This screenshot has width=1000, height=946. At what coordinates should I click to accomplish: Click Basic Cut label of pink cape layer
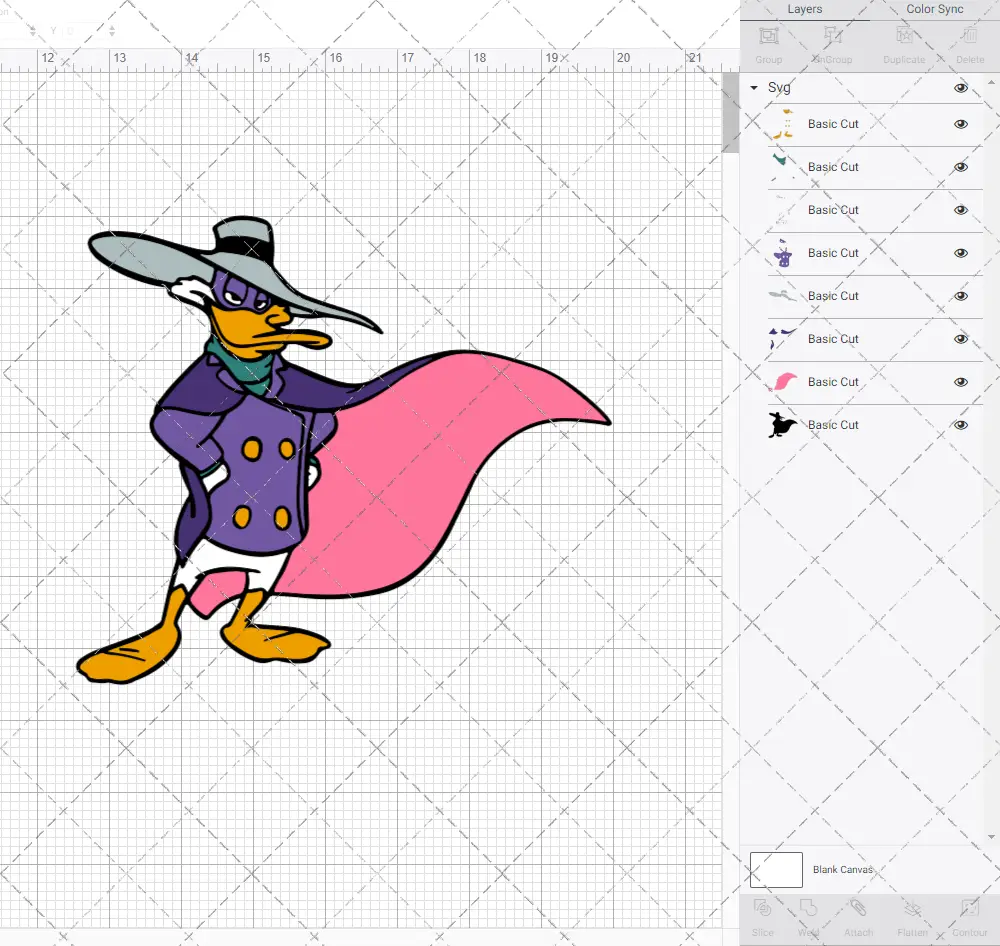(833, 381)
